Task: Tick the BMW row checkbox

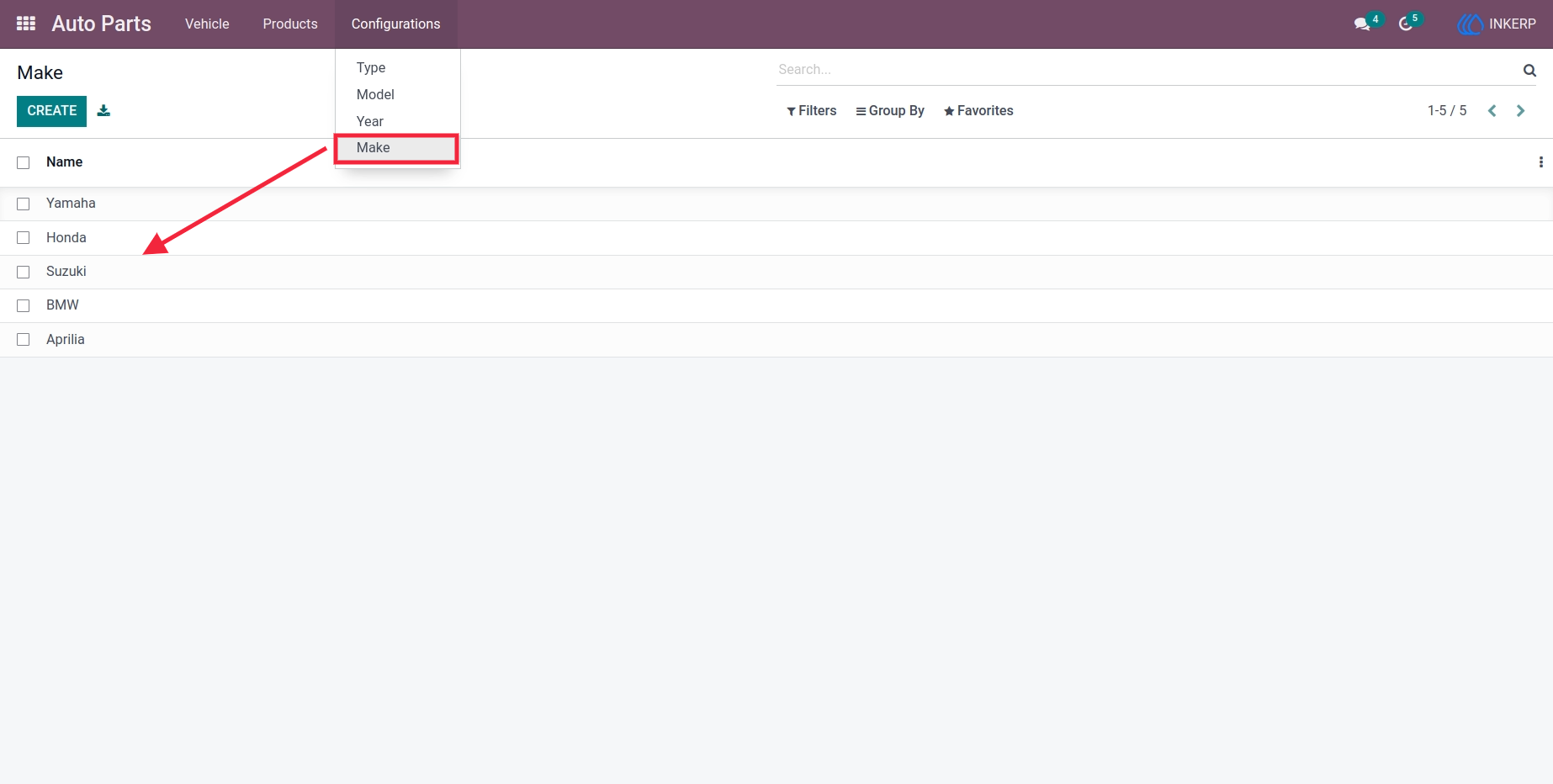Action: point(24,305)
